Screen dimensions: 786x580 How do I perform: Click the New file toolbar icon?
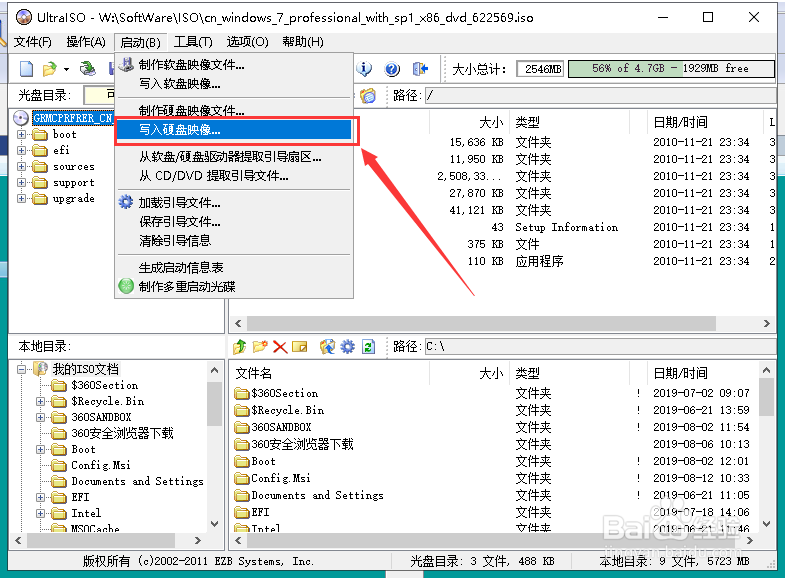[26, 69]
